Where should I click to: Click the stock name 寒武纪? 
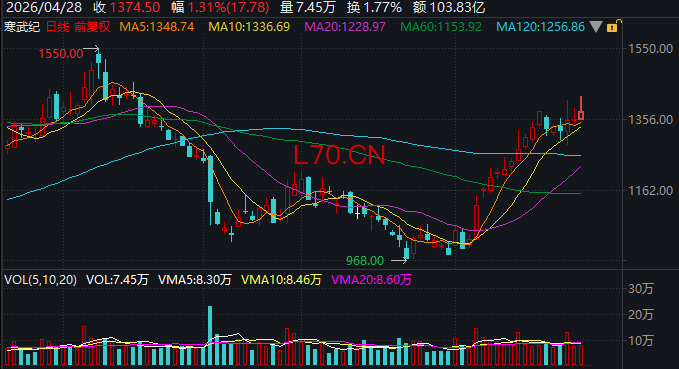[x=22, y=27]
